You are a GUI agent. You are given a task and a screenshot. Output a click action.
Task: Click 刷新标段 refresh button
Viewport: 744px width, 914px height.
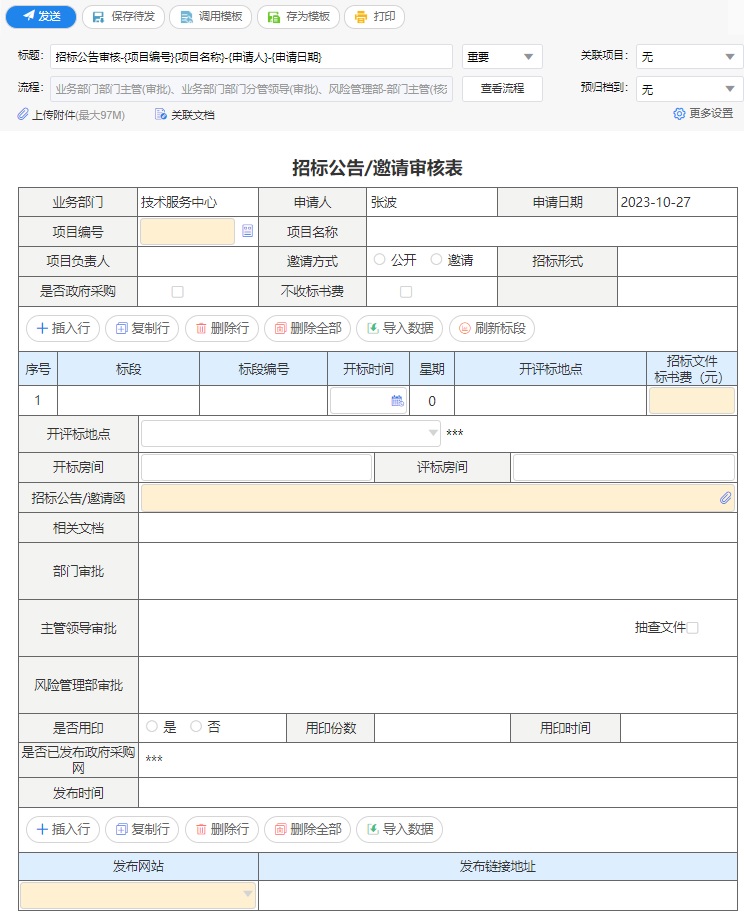coord(492,328)
